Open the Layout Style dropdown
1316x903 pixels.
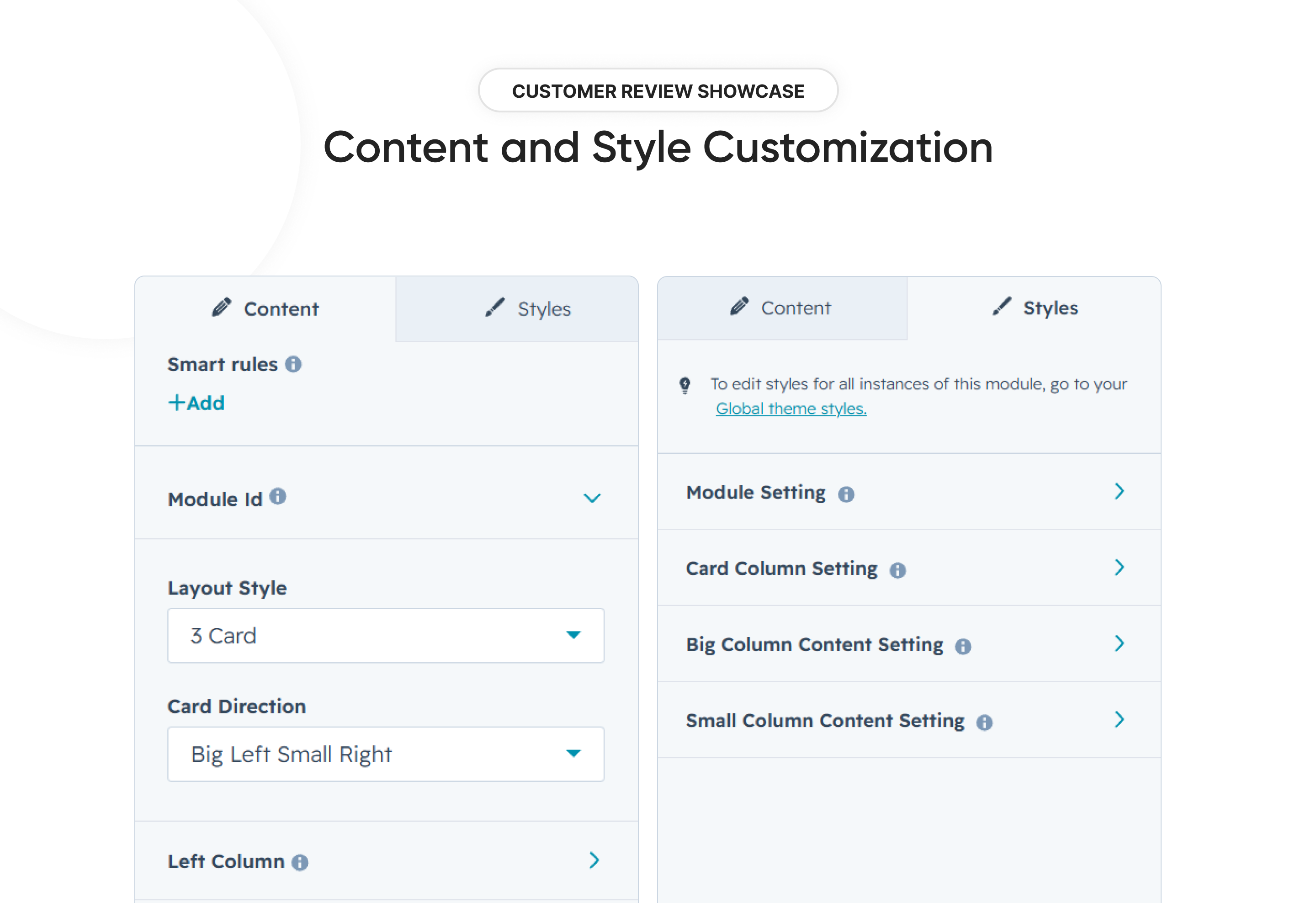386,636
